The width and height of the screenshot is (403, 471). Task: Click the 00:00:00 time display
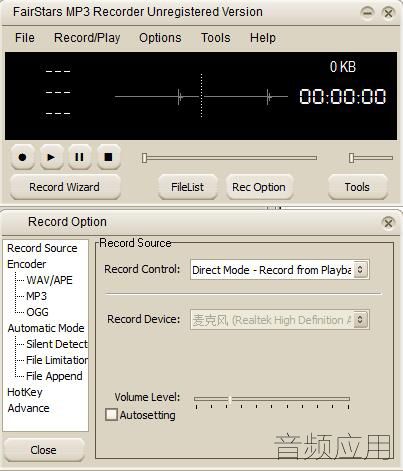343,97
